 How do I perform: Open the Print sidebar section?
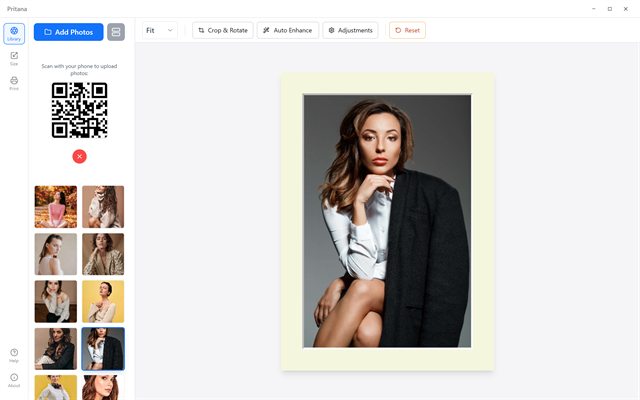pos(14,83)
